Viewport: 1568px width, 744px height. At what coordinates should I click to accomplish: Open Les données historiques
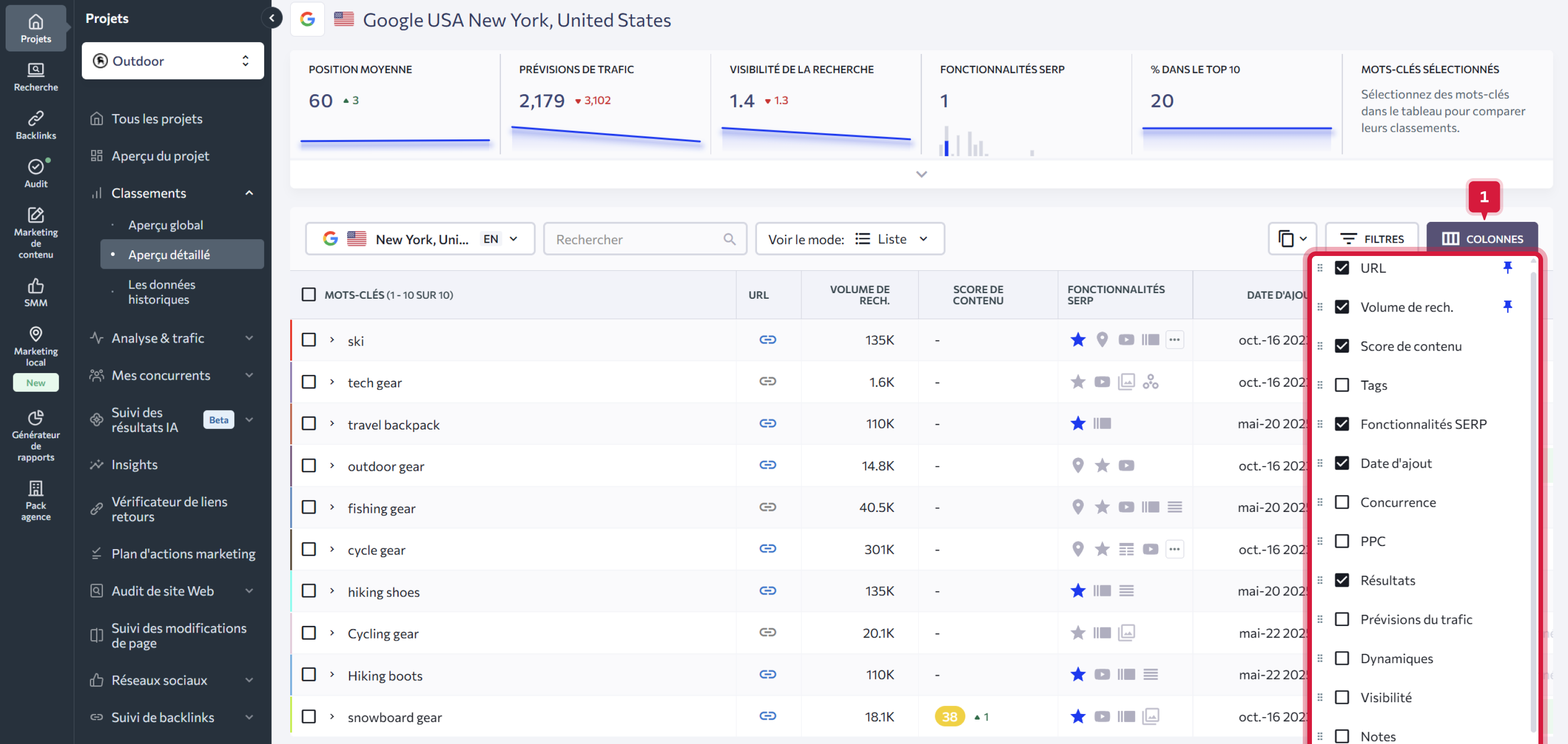161,292
